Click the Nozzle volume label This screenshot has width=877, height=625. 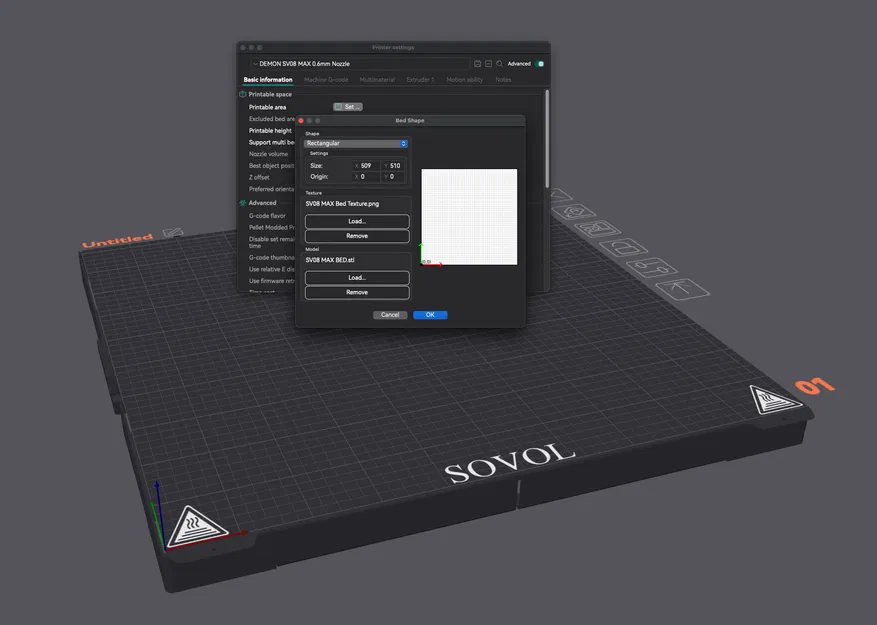coord(268,154)
